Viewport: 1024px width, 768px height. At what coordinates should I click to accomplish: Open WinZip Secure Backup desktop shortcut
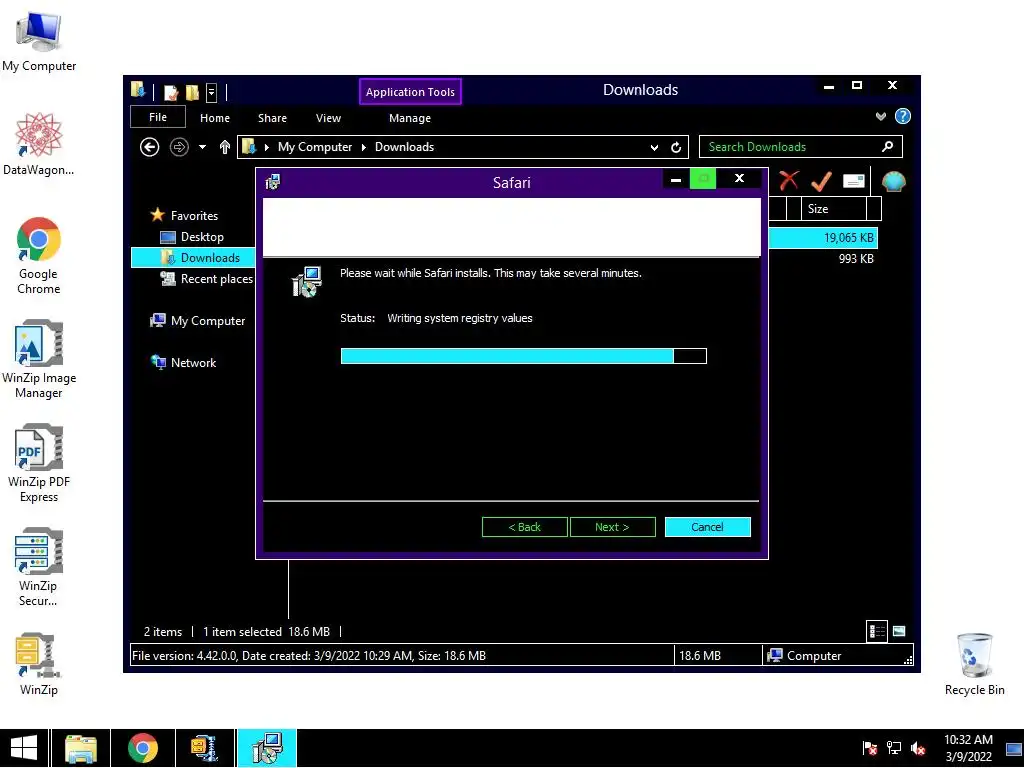click(39, 567)
